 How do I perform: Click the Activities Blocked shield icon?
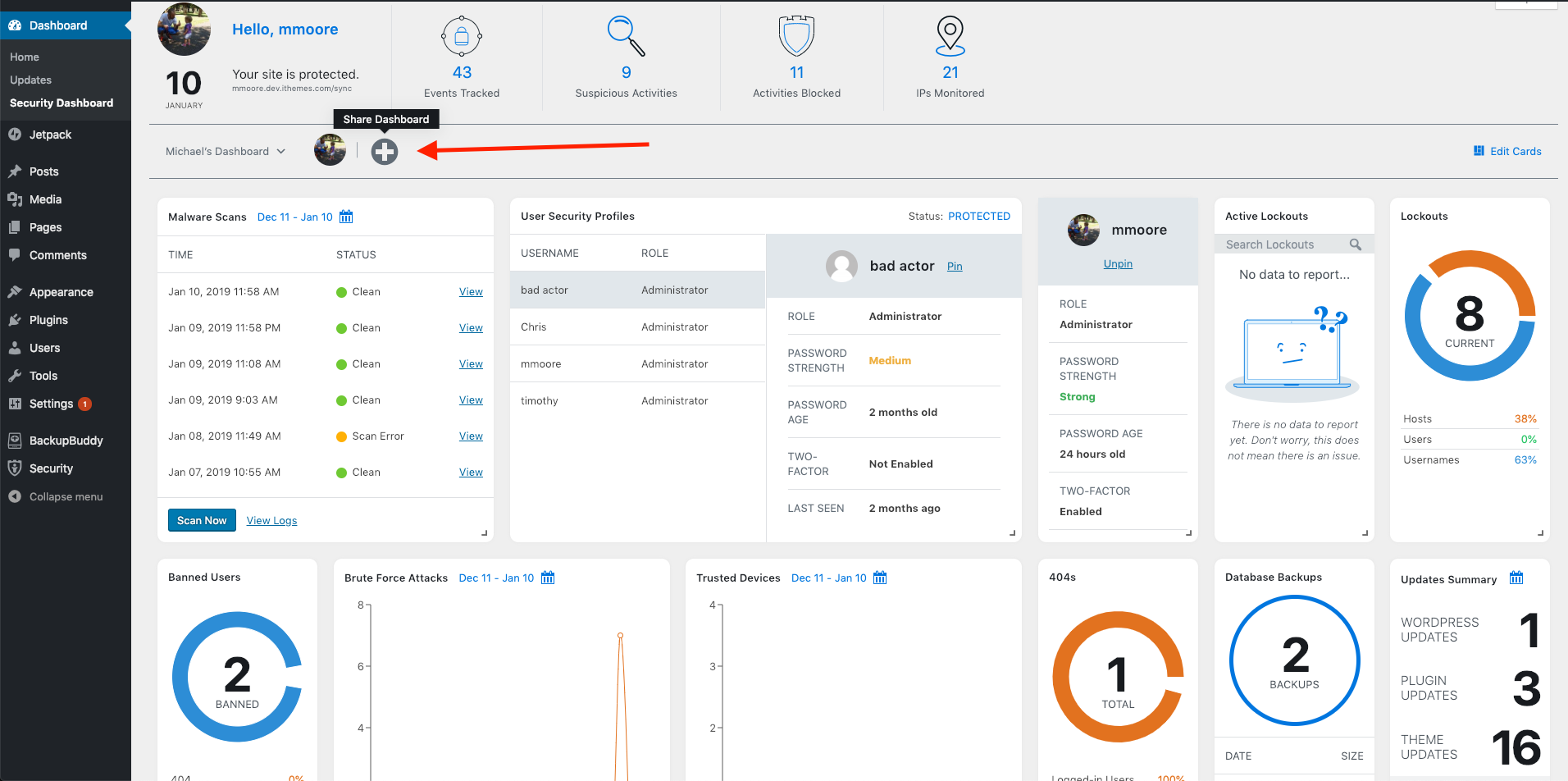(796, 36)
